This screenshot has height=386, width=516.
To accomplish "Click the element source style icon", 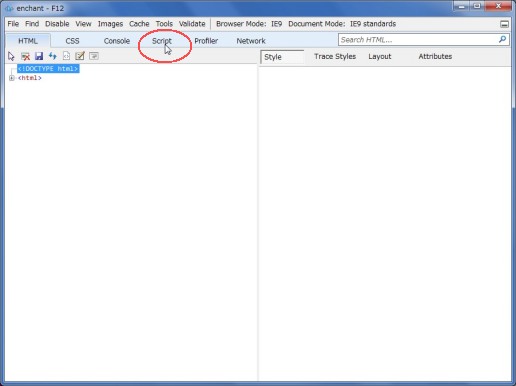I will (66, 56).
